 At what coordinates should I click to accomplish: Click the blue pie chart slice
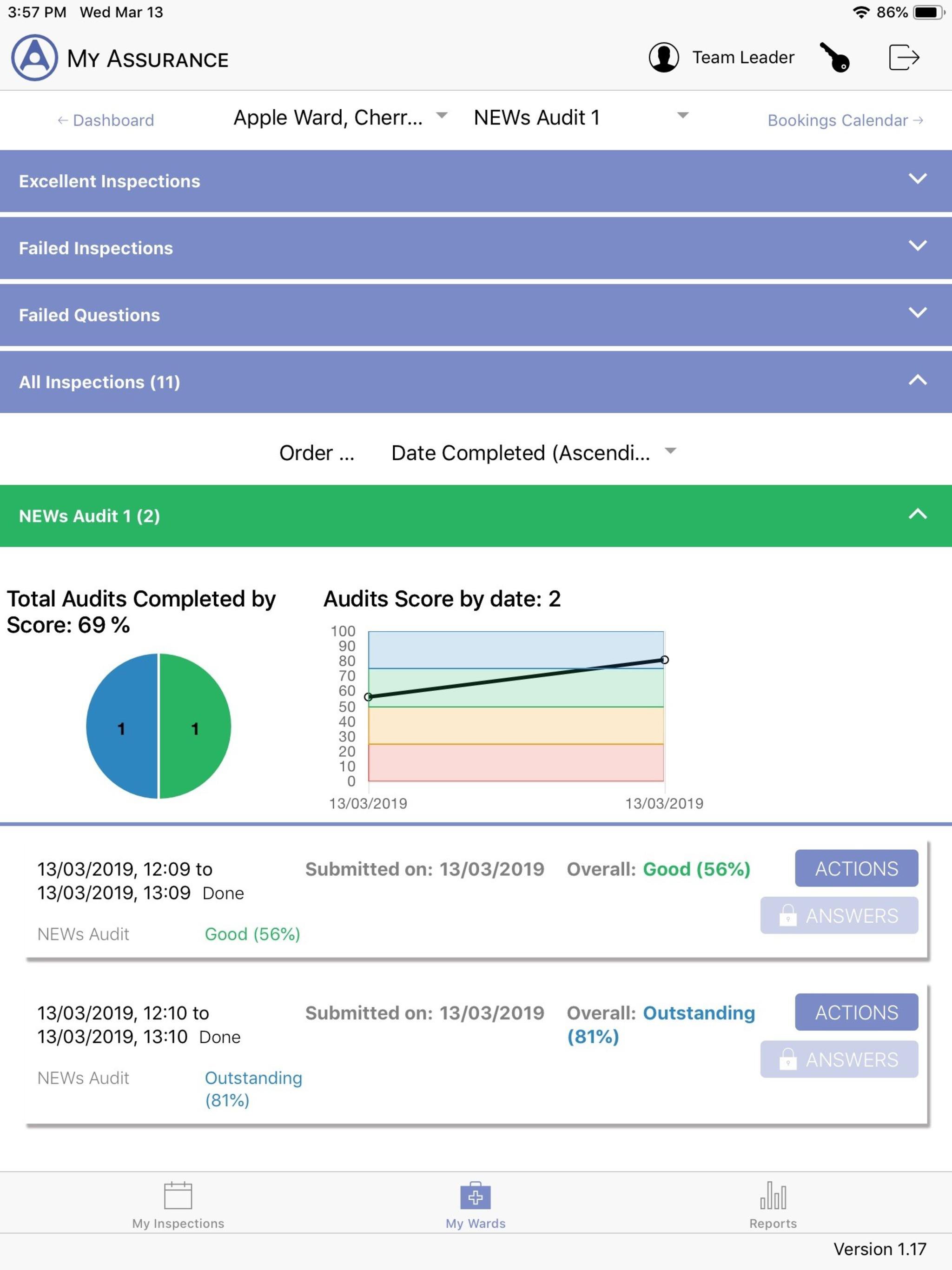pos(121,726)
